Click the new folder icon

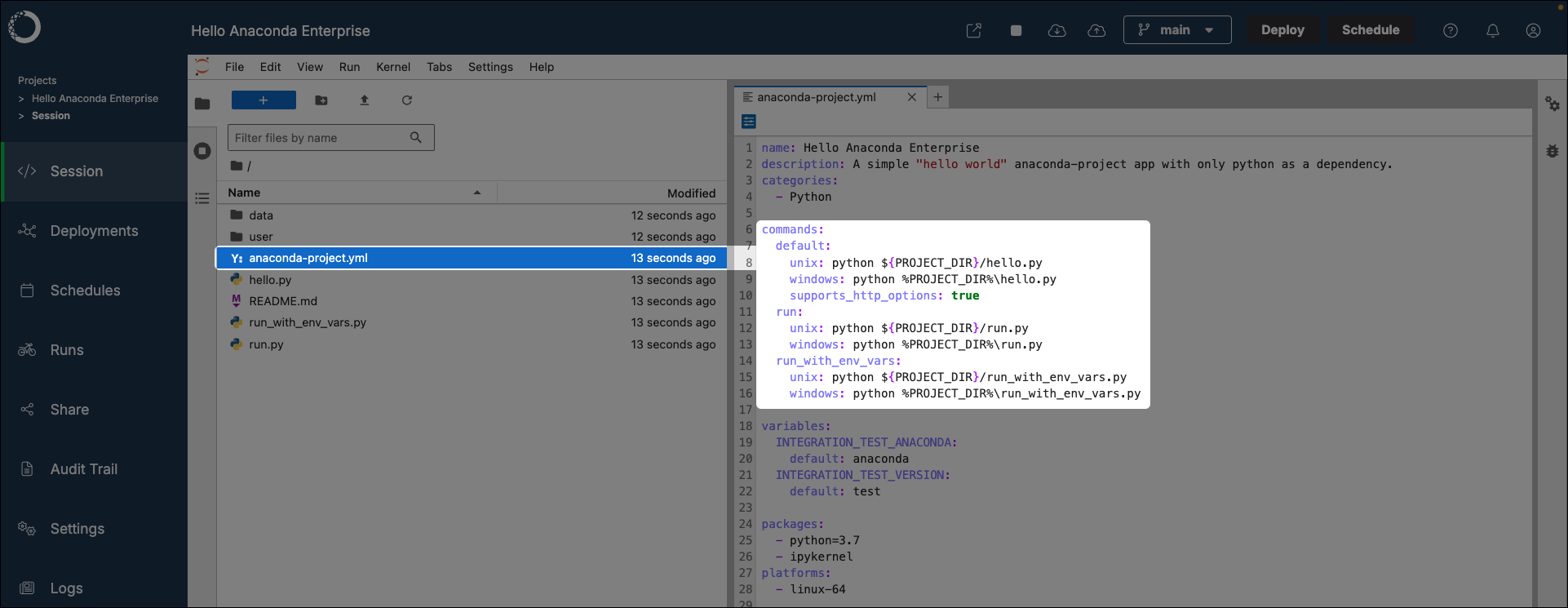[x=321, y=100]
